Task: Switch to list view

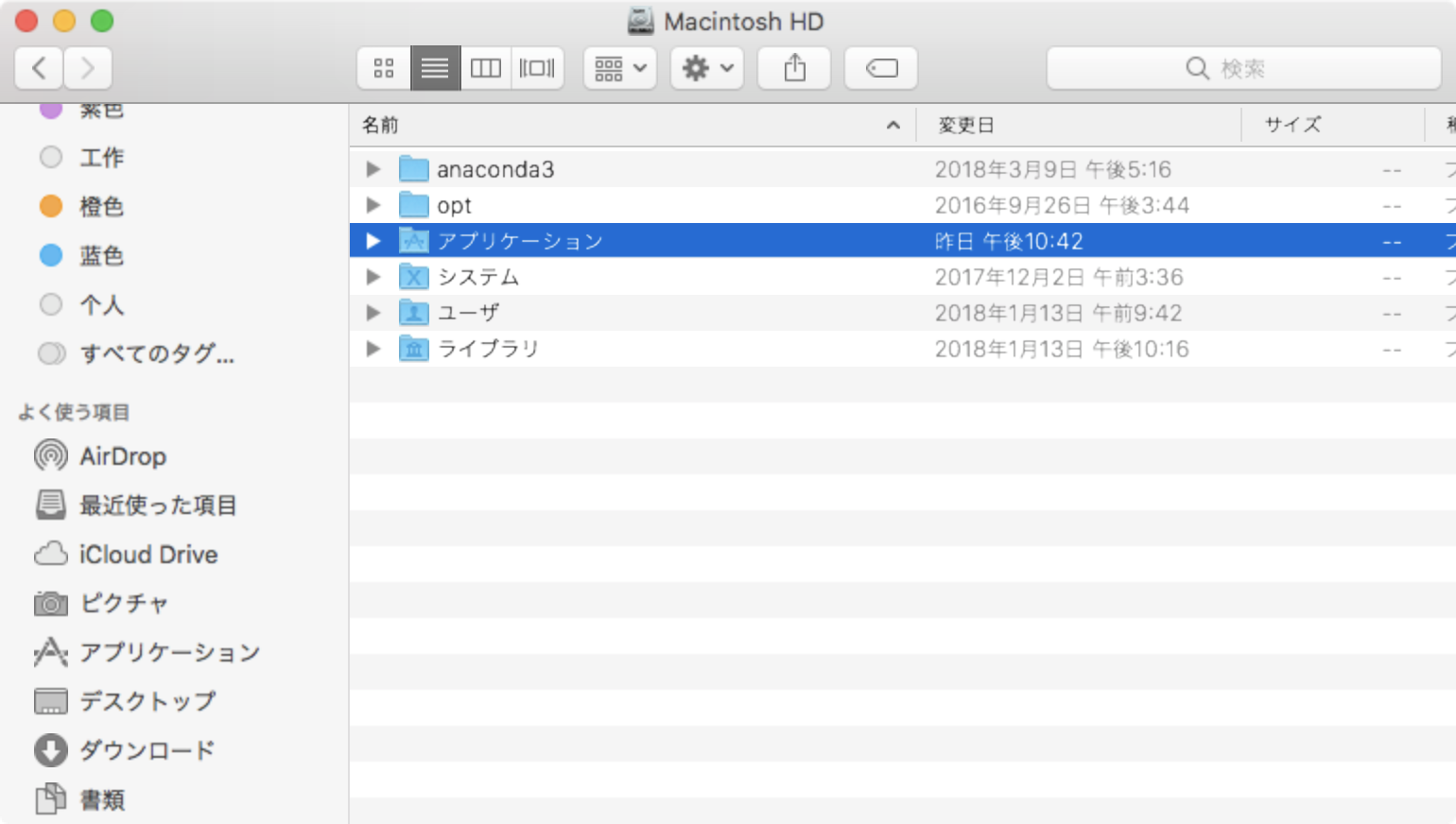Action: click(435, 68)
